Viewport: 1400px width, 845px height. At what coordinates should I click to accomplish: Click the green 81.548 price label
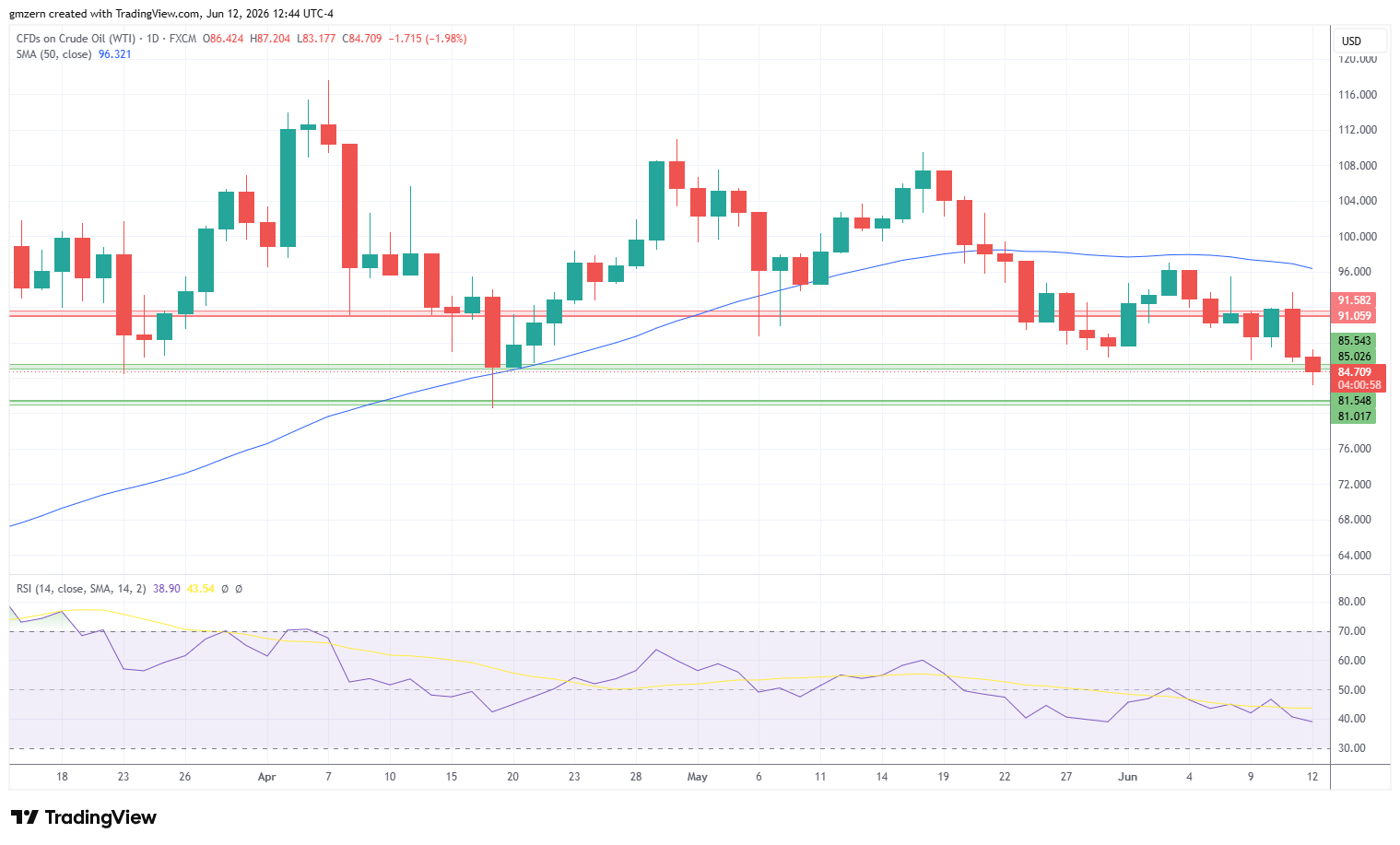tap(1354, 401)
